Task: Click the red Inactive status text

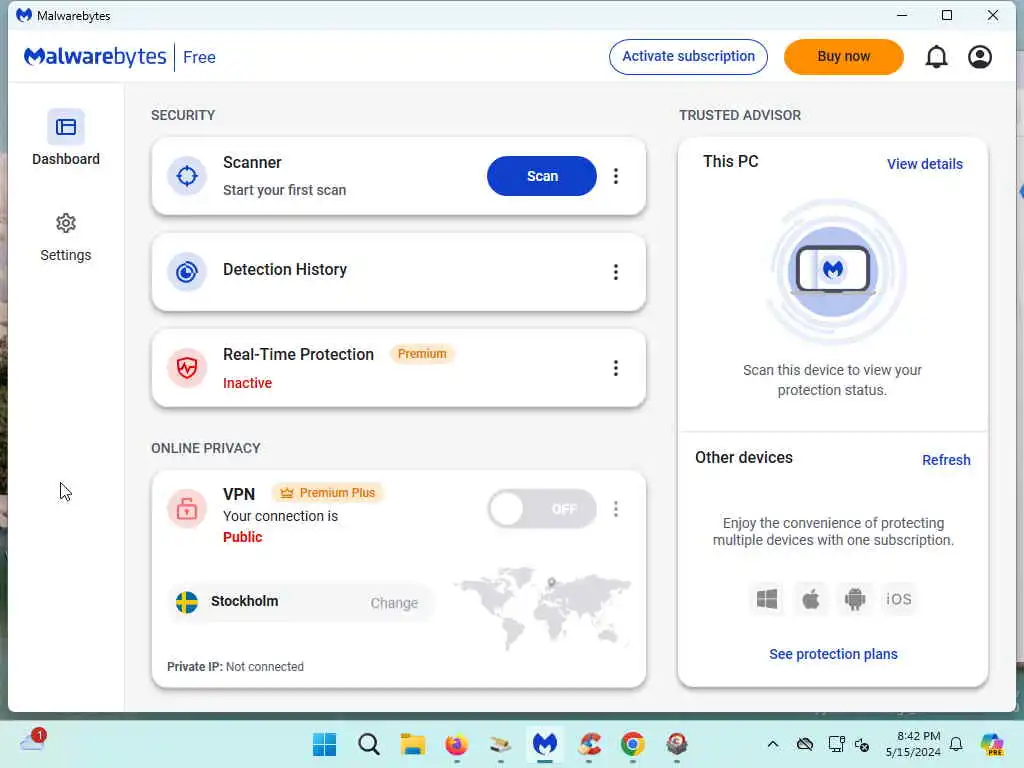Action: tap(248, 383)
